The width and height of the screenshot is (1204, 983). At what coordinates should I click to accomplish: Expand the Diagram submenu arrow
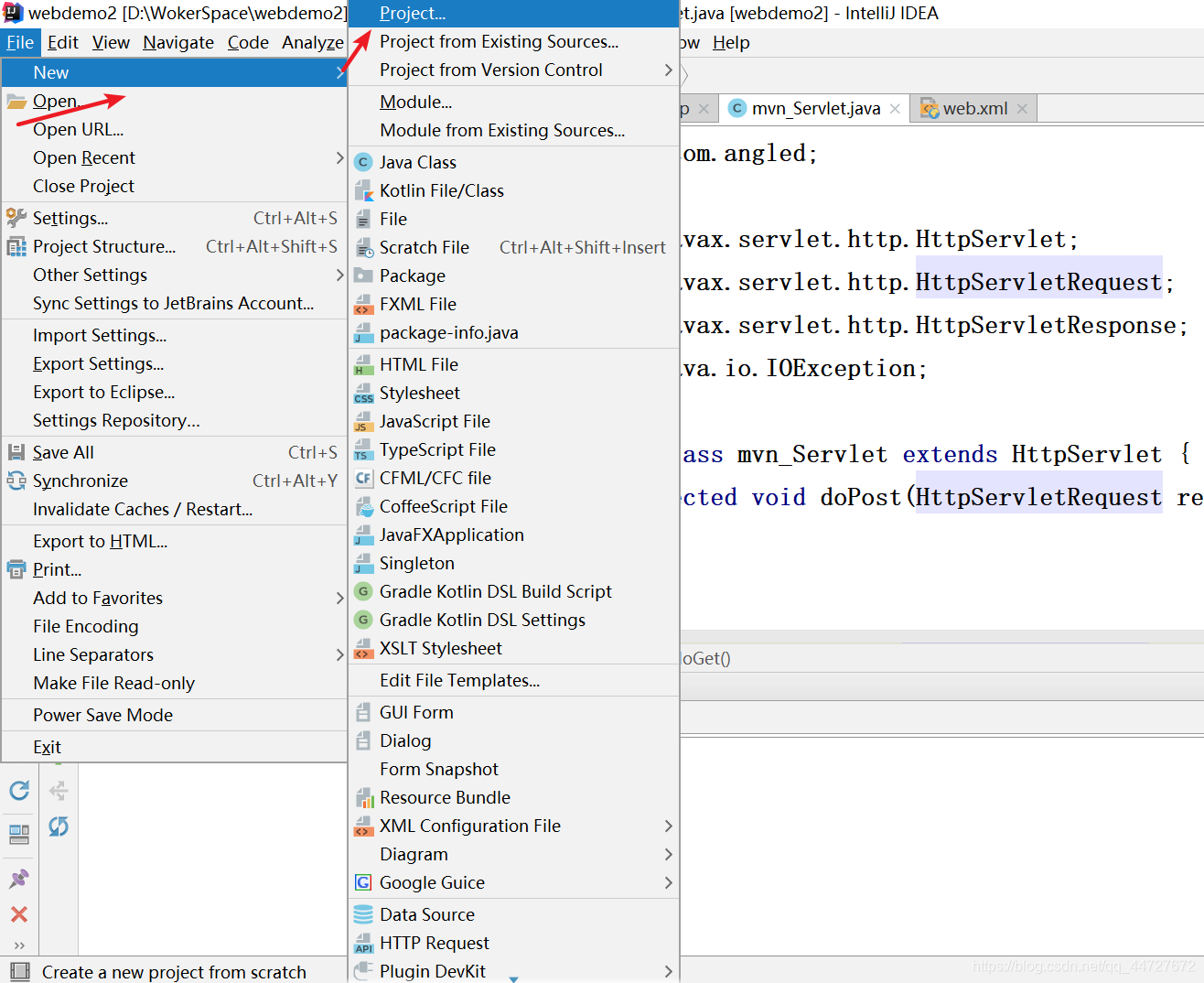point(668,854)
